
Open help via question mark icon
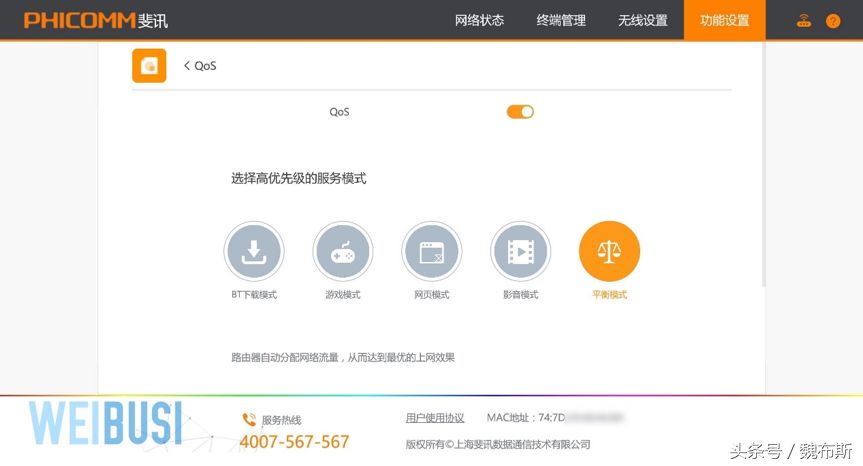pyautogui.click(x=833, y=21)
